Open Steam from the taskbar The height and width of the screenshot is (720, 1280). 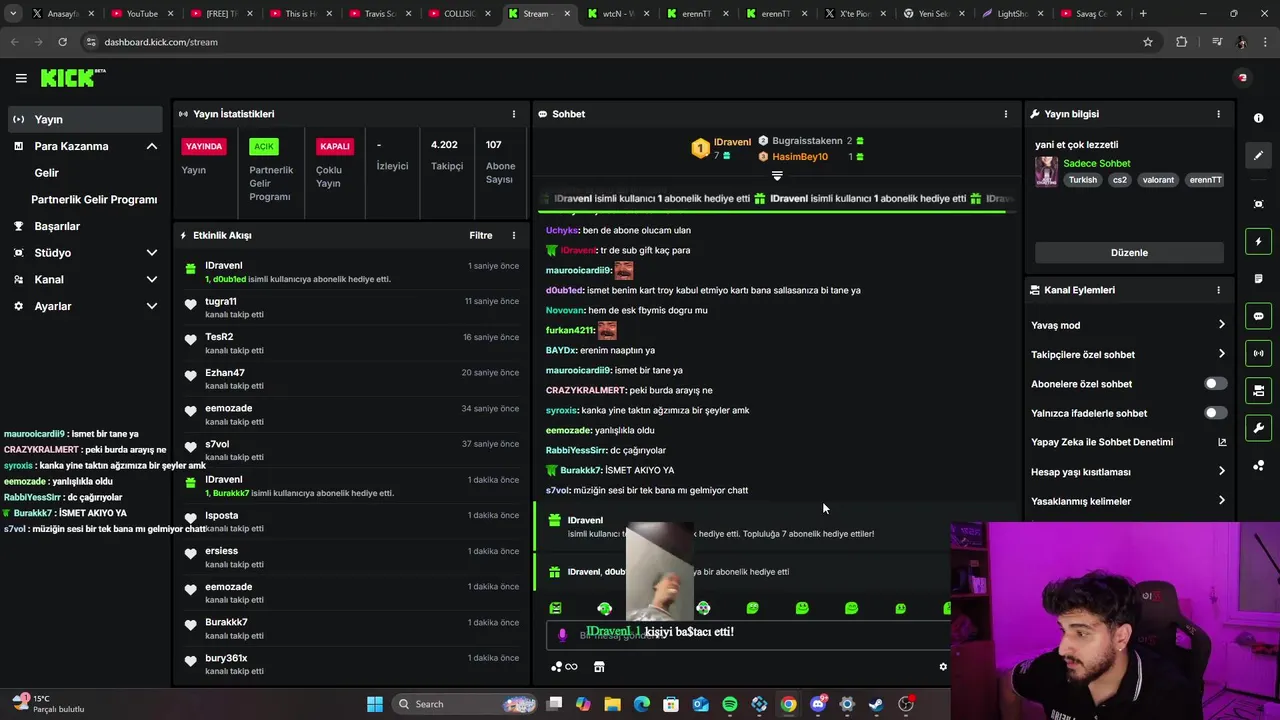pyautogui.click(x=876, y=704)
